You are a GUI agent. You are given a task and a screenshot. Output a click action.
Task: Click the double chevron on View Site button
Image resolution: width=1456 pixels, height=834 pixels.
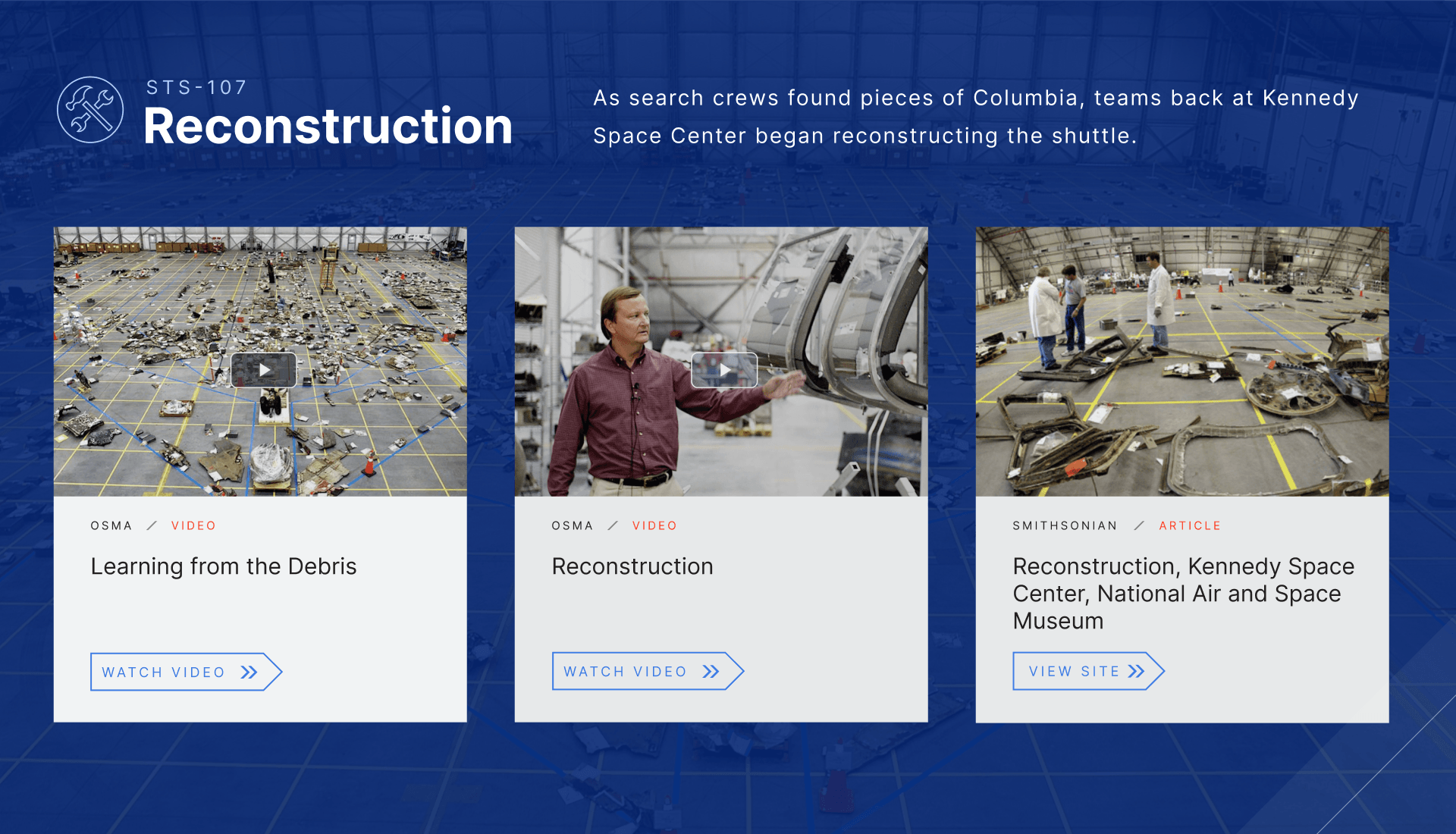coord(1136,672)
